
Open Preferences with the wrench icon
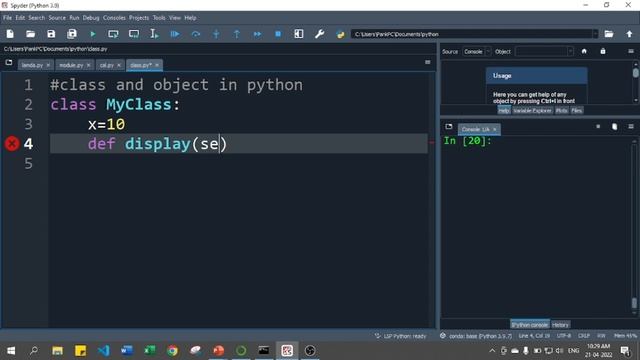(320, 34)
